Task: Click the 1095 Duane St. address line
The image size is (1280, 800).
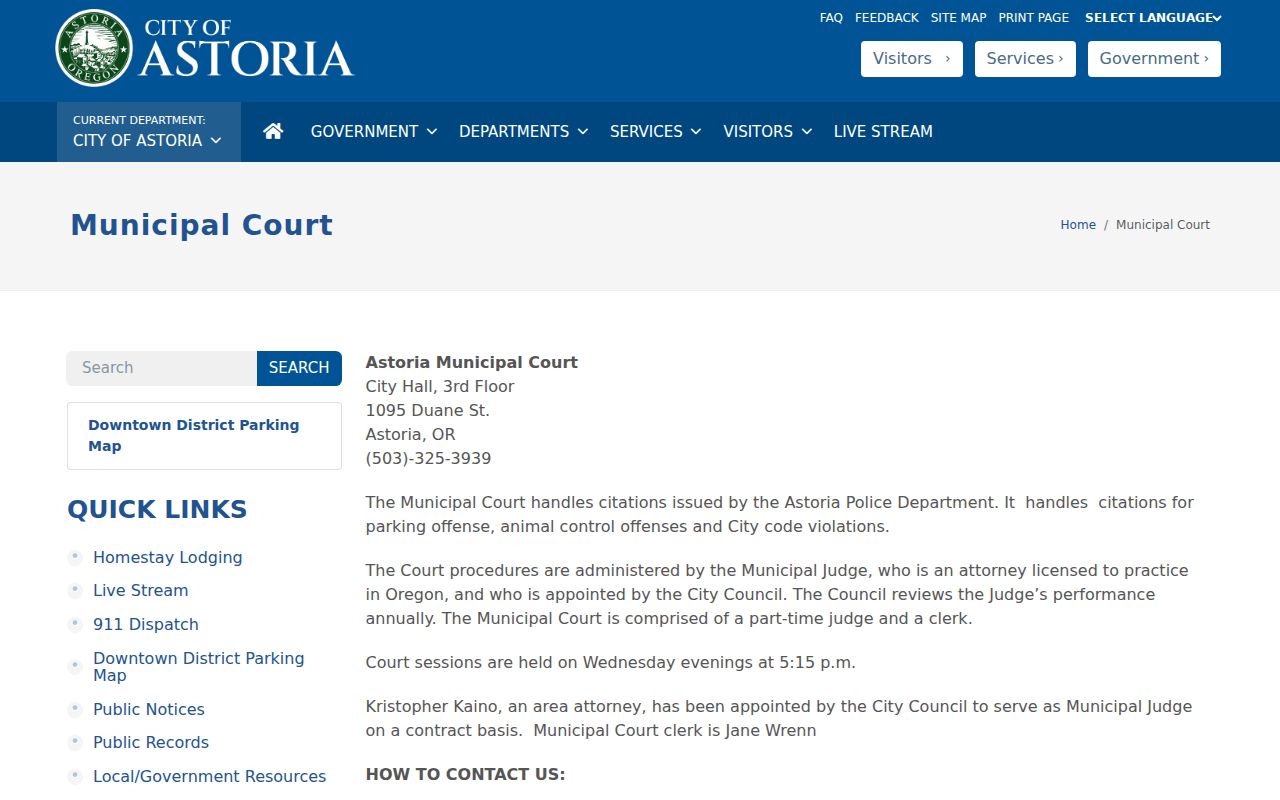Action: [x=428, y=410]
